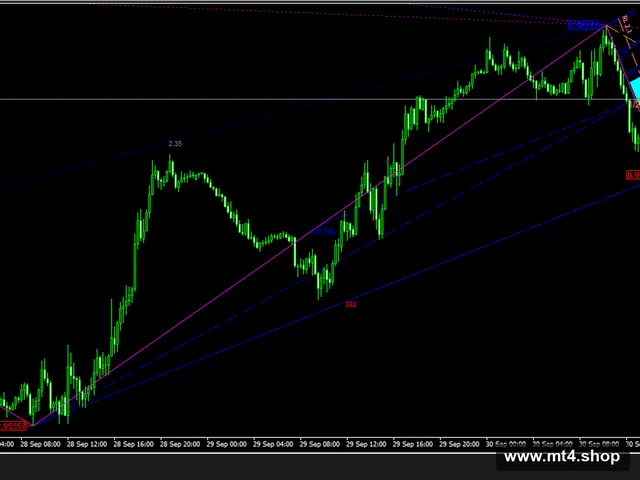640x480 pixels.
Task: Click "29 Sep 08:00" on time axis
Action: point(320,444)
